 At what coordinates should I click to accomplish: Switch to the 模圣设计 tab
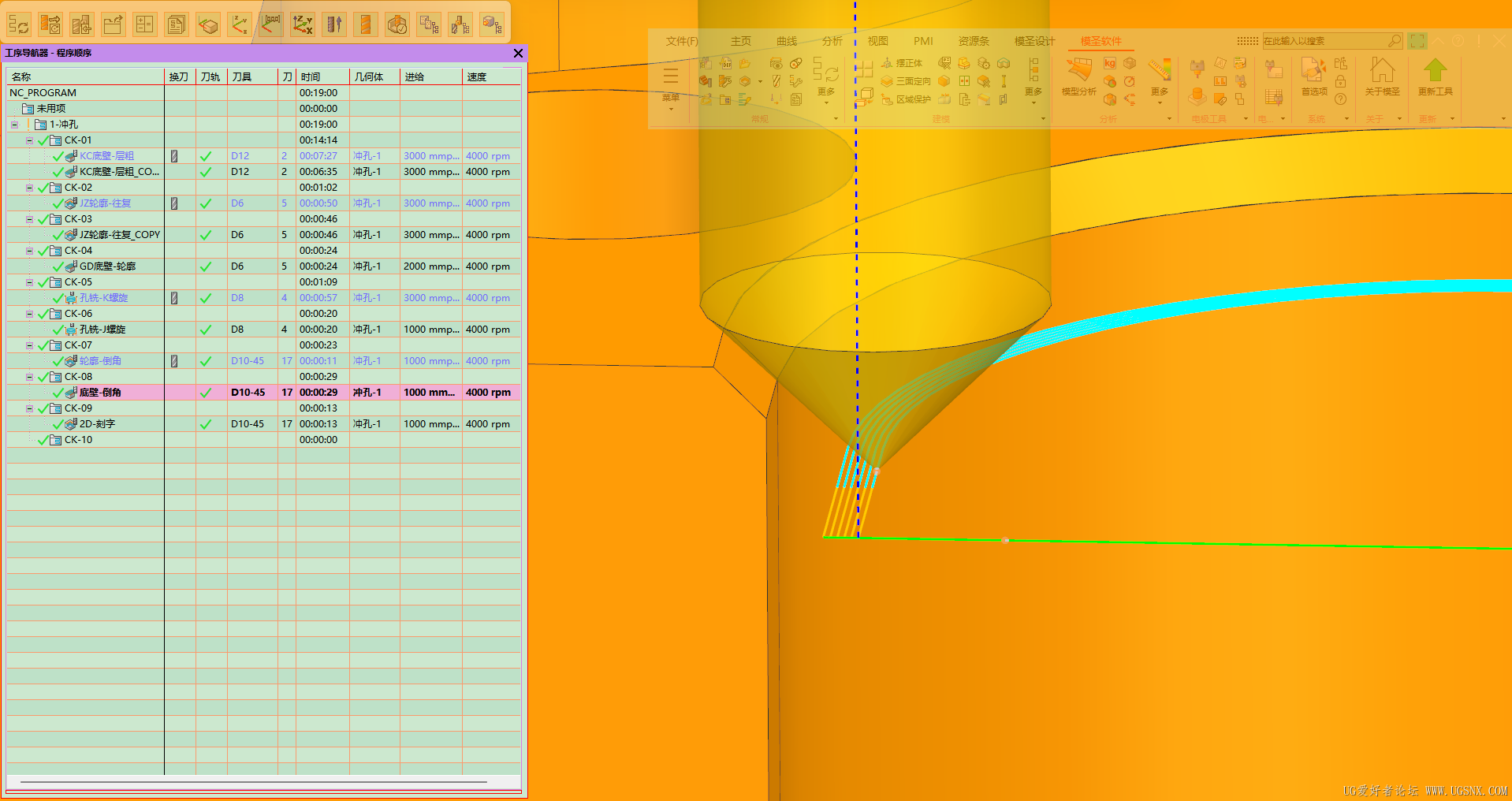1034,41
